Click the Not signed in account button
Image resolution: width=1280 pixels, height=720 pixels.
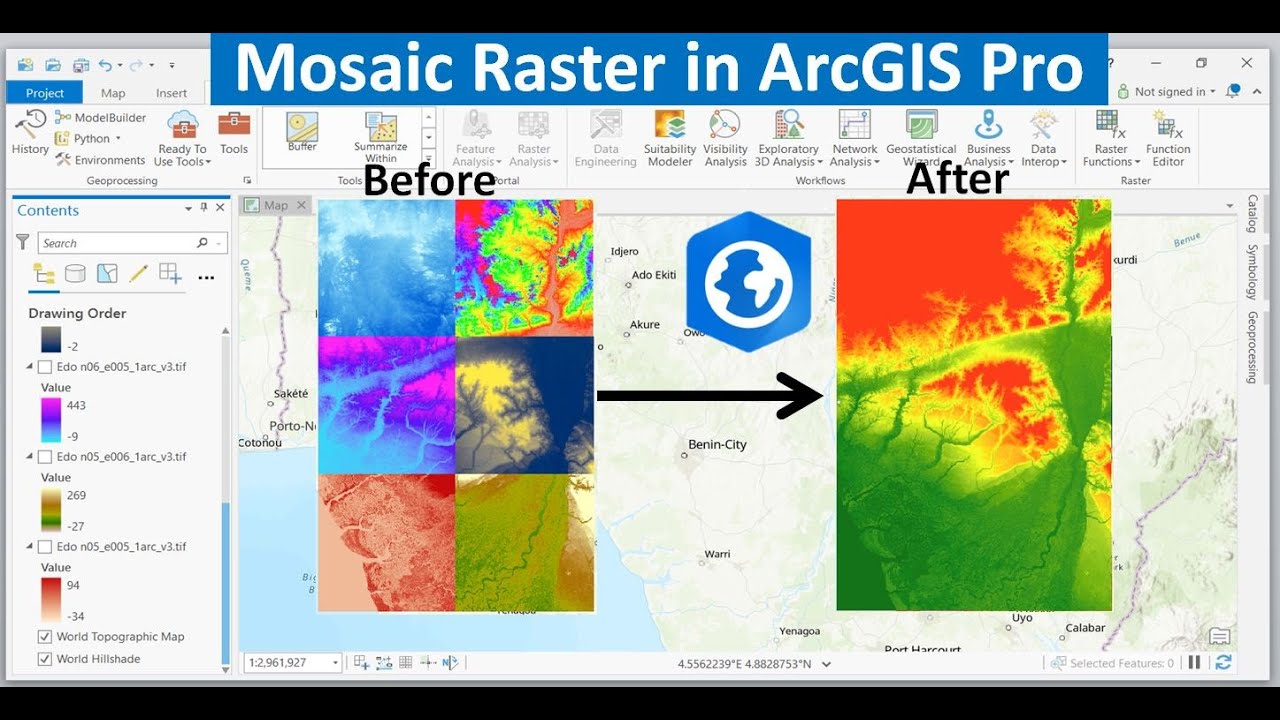tap(1166, 91)
